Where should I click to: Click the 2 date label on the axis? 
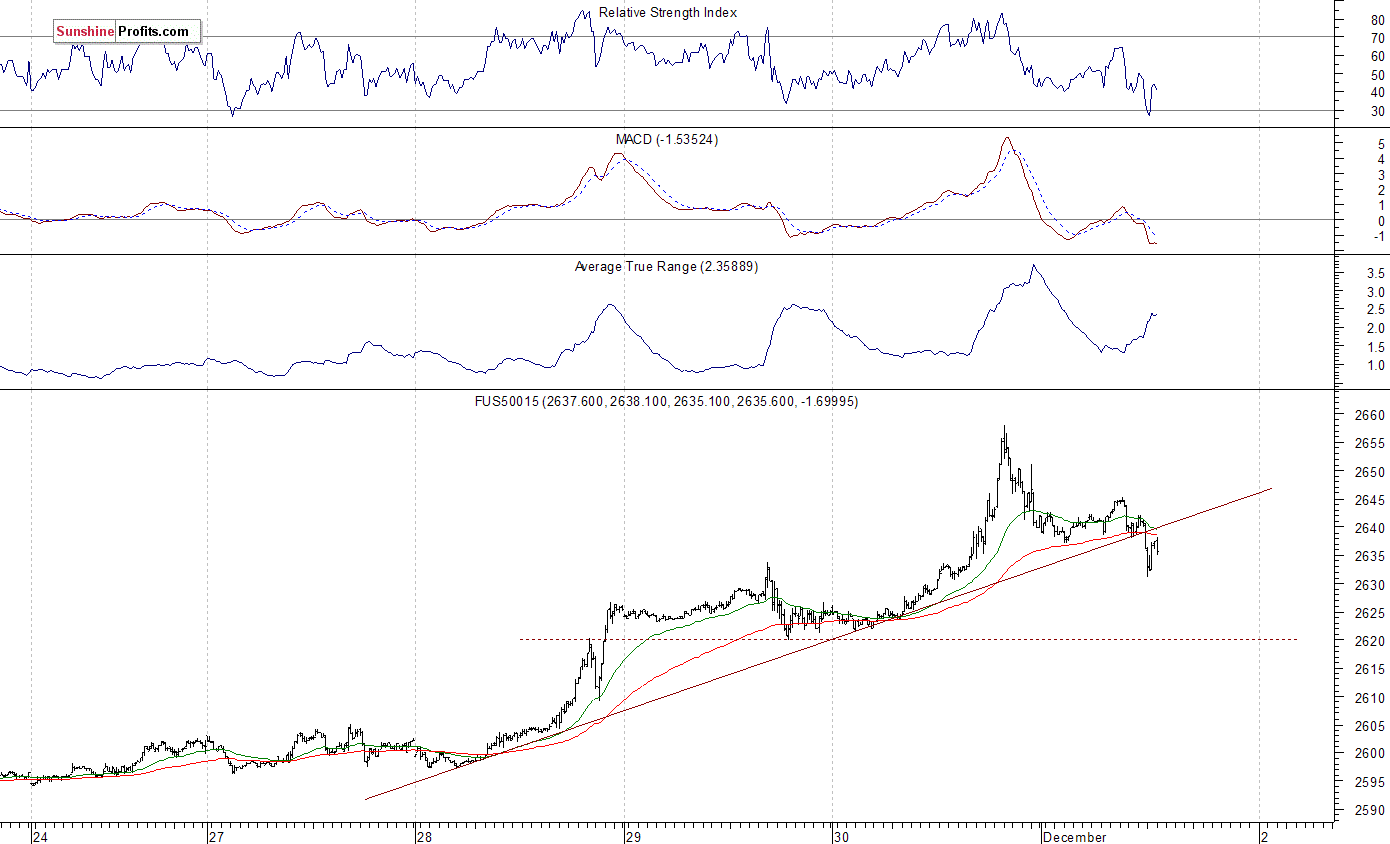click(x=1265, y=837)
